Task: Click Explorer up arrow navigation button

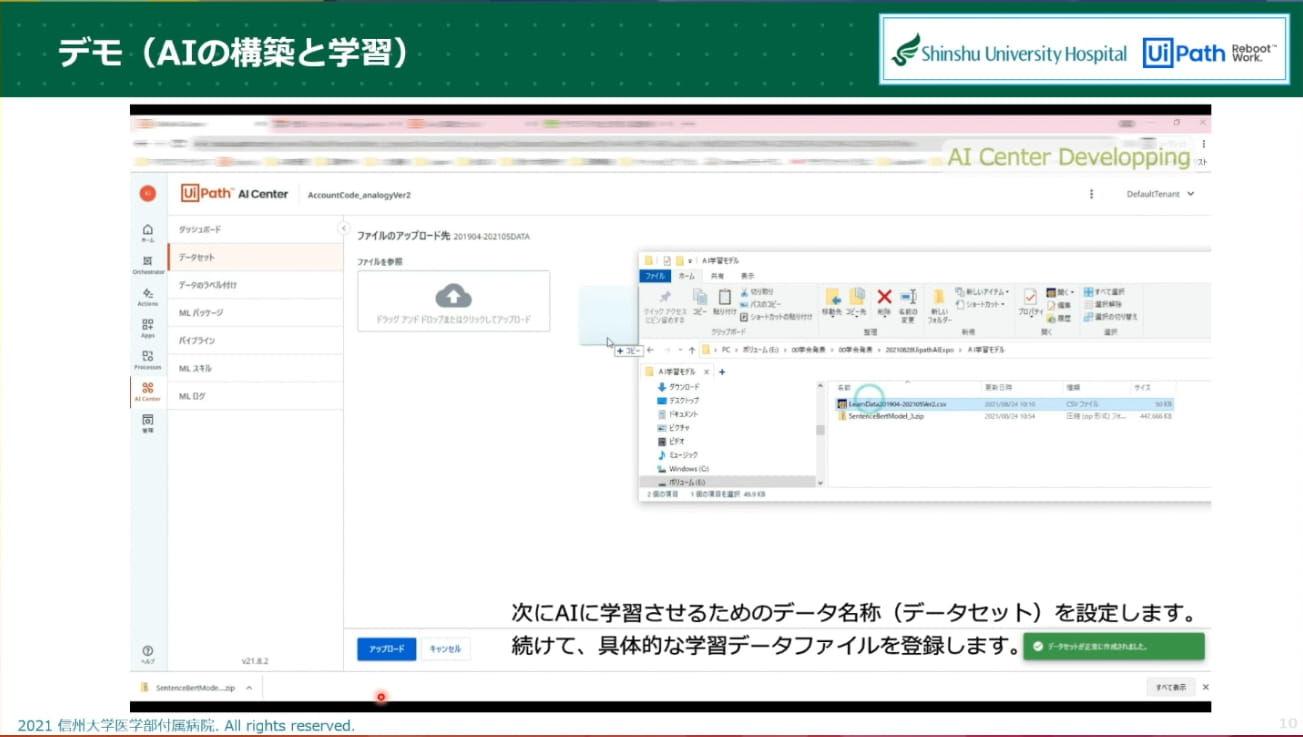Action: click(x=691, y=350)
